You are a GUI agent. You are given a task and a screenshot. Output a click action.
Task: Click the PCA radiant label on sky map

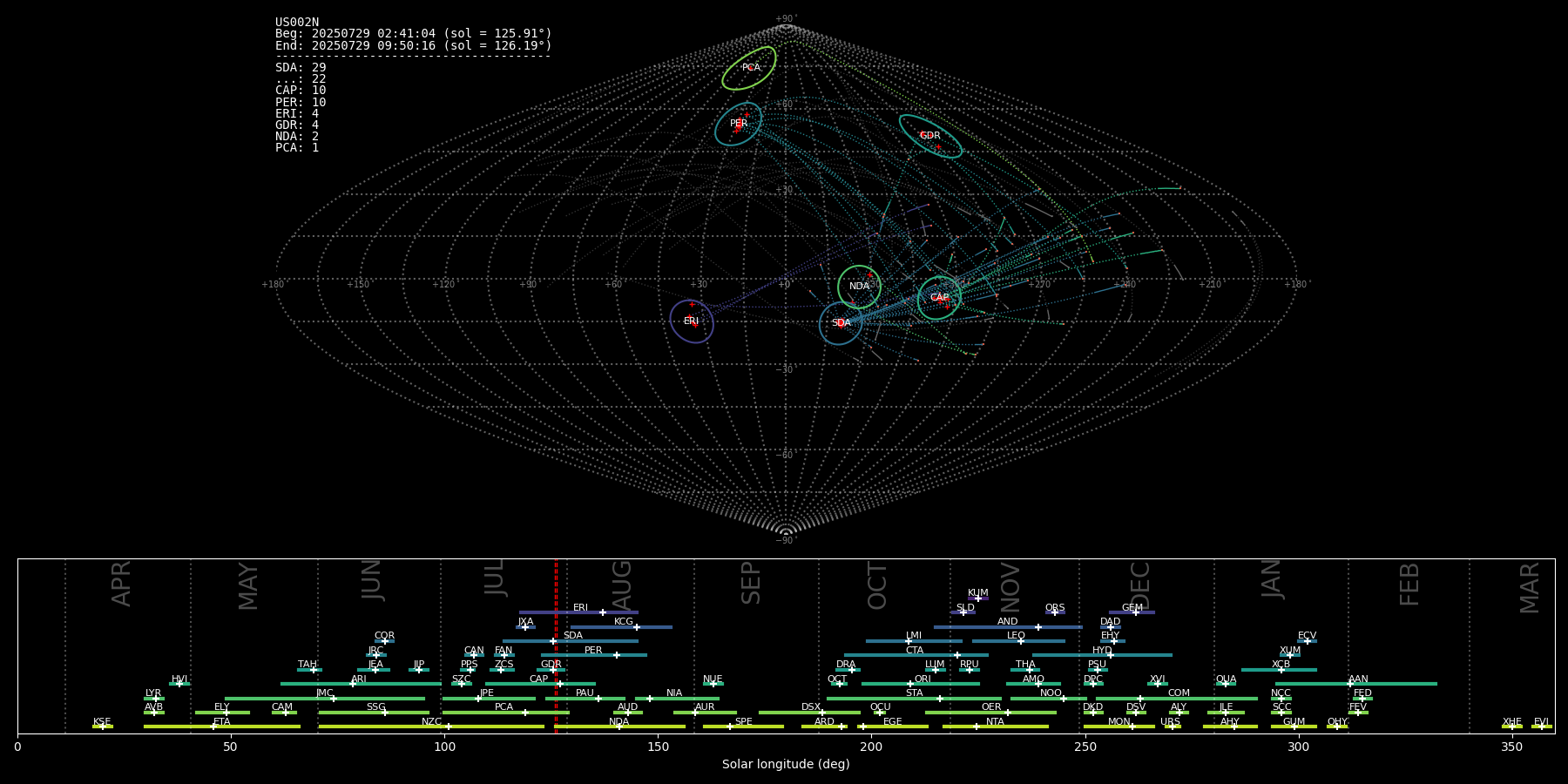pos(751,67)
